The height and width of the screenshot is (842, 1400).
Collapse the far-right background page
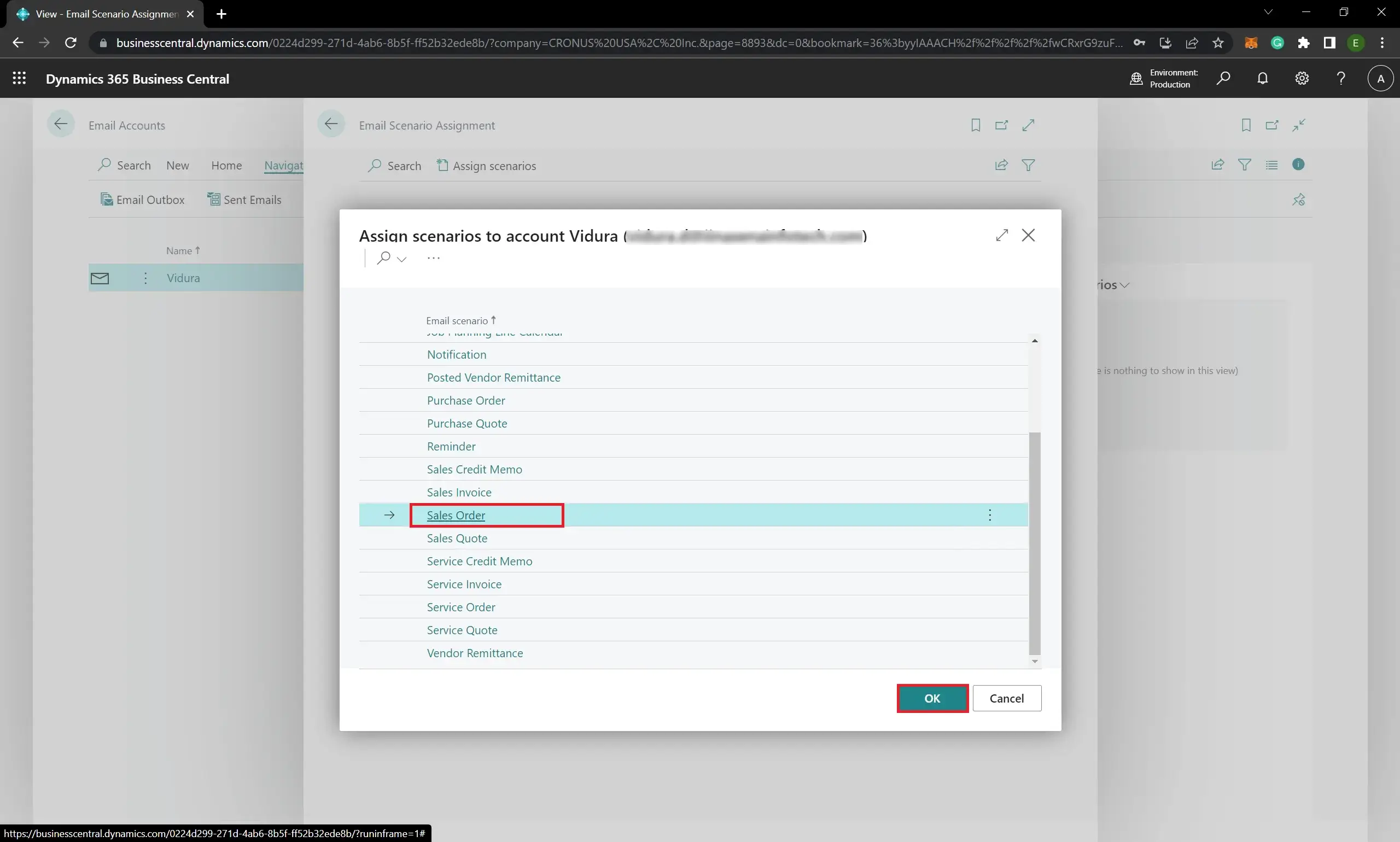(1298, 125)
